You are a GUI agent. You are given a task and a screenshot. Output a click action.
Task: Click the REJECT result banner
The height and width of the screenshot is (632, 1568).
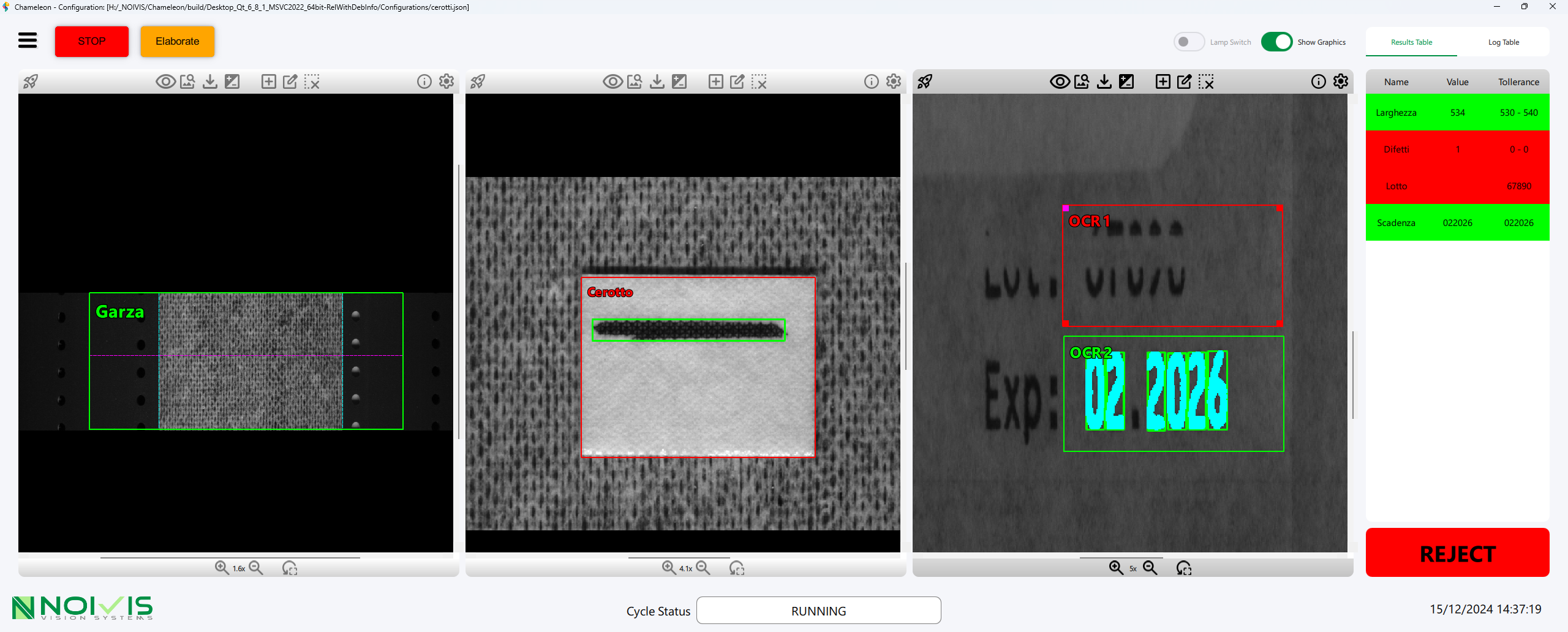1458,552
